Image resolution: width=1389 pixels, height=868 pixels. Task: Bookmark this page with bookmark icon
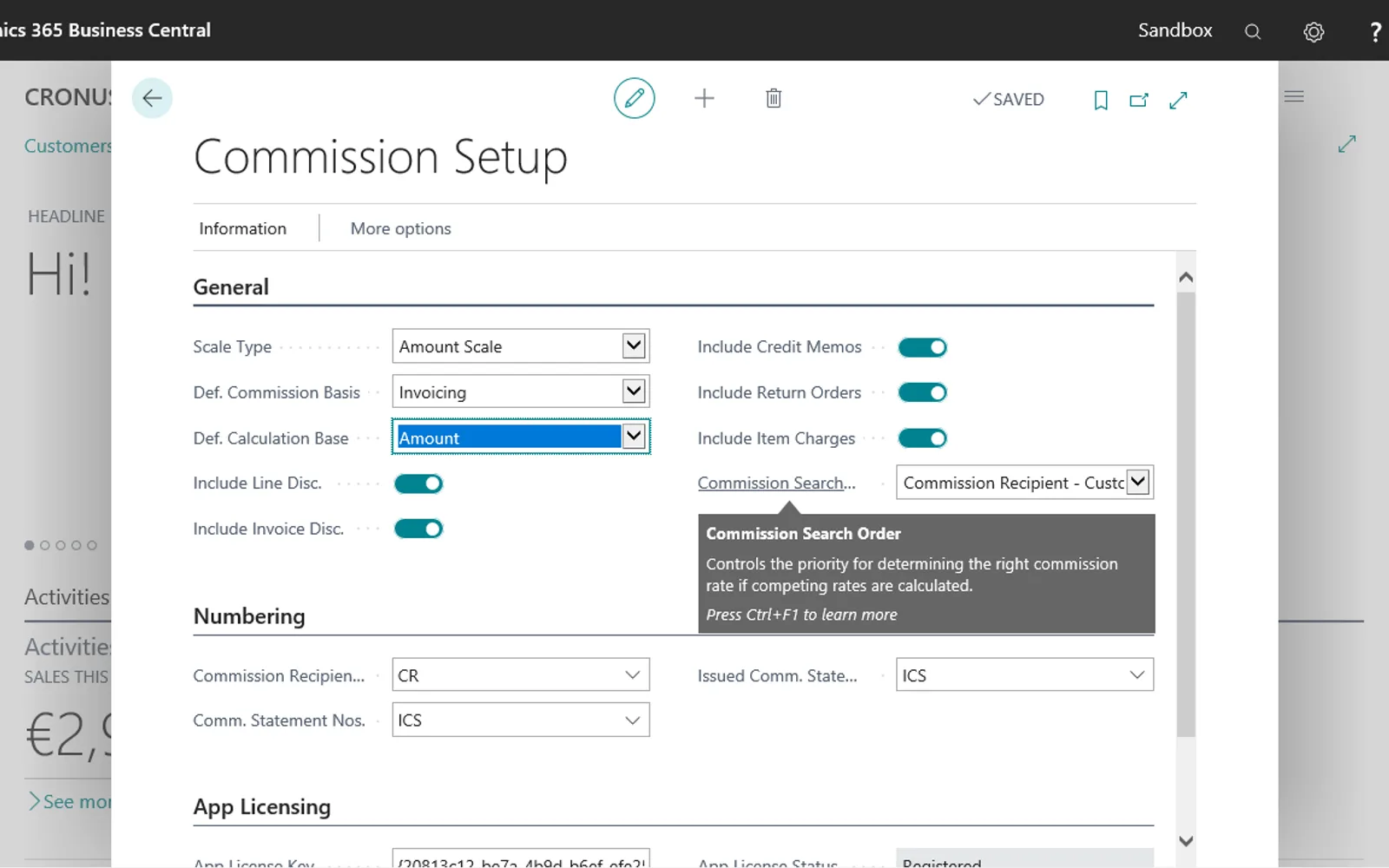pos(1101,100)
